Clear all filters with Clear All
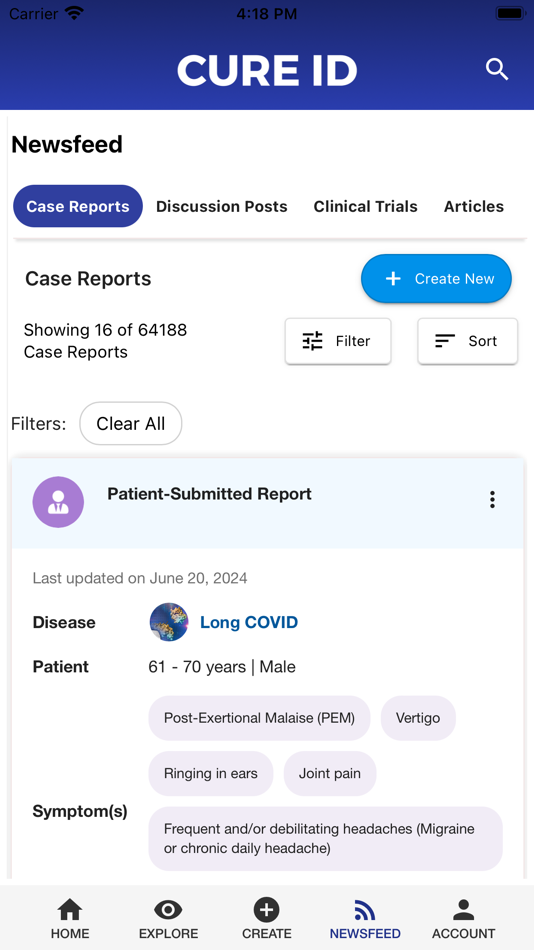 tap(130, 424)
